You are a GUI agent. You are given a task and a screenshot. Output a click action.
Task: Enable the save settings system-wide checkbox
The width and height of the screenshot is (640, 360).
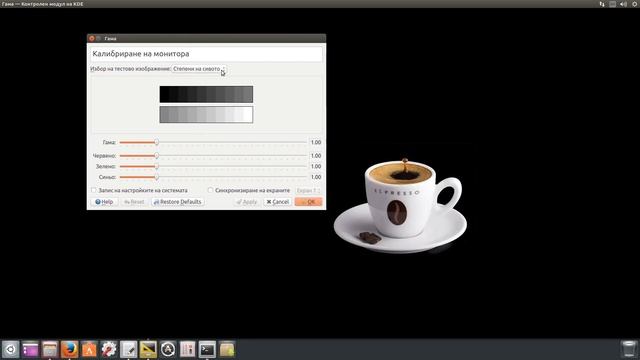(x=94, y=190)
